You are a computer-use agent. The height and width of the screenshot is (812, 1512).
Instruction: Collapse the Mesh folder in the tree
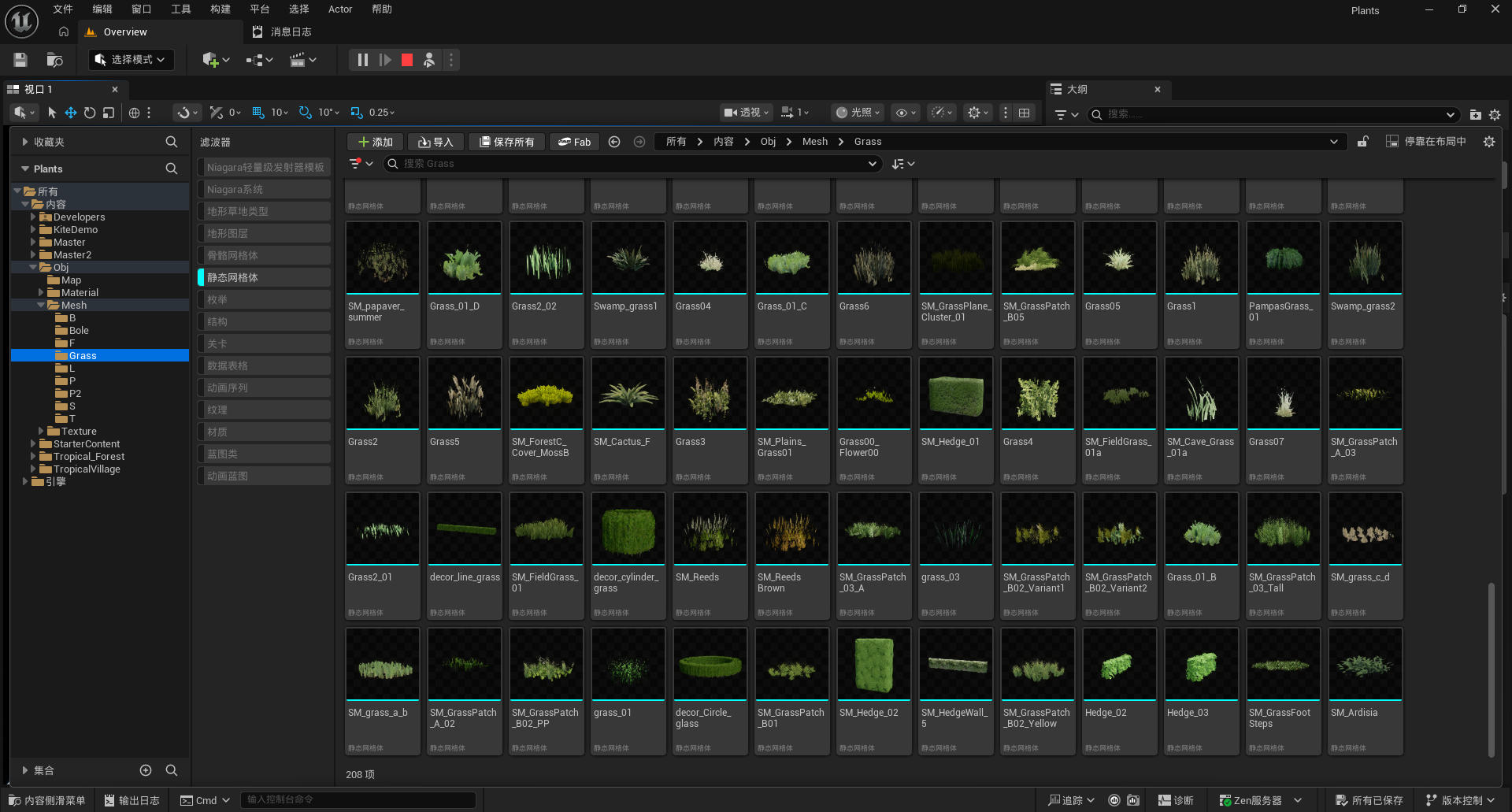(41, 306)
